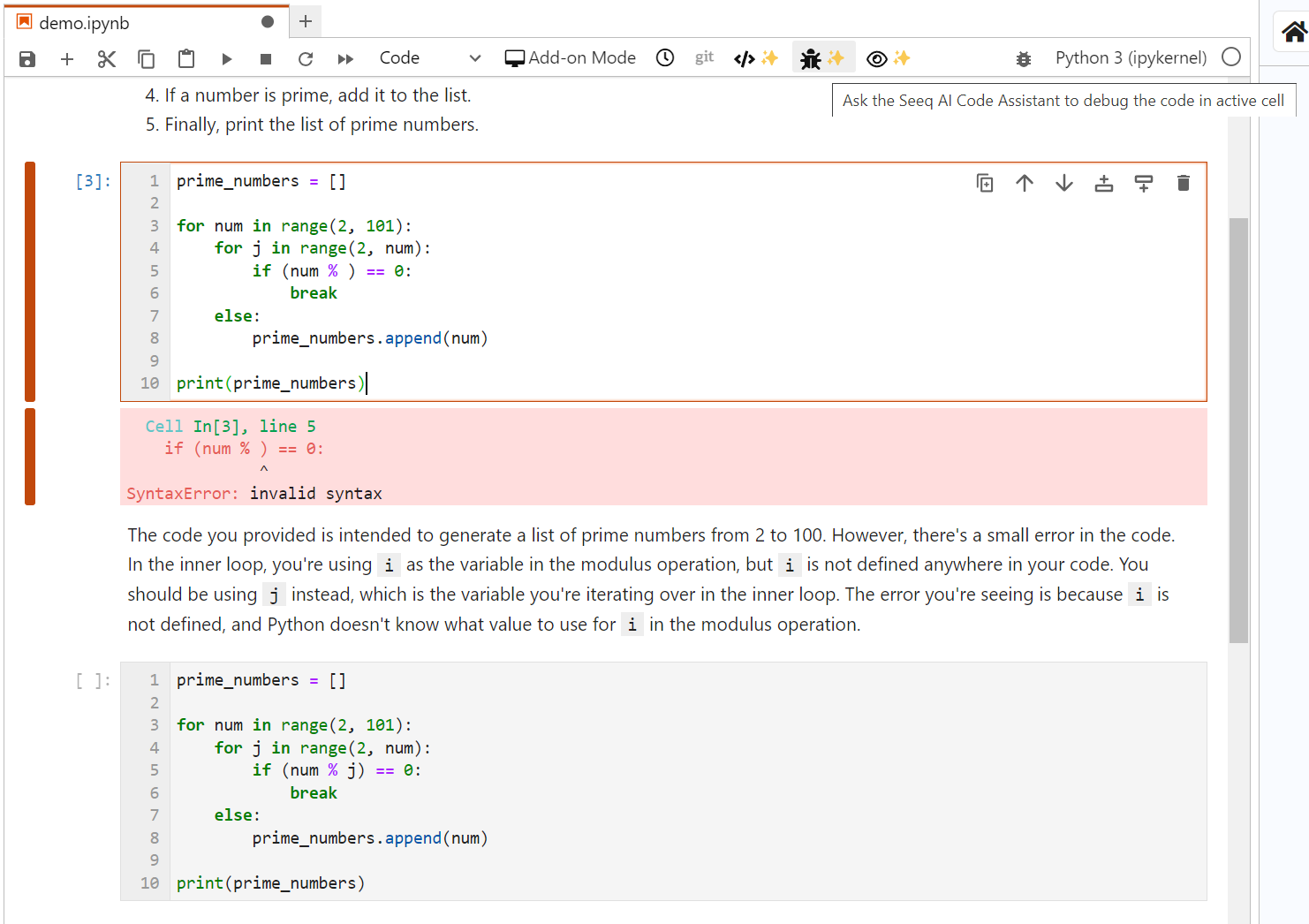Move the active cell down

pyautogui.click(x=1064, y=183)
